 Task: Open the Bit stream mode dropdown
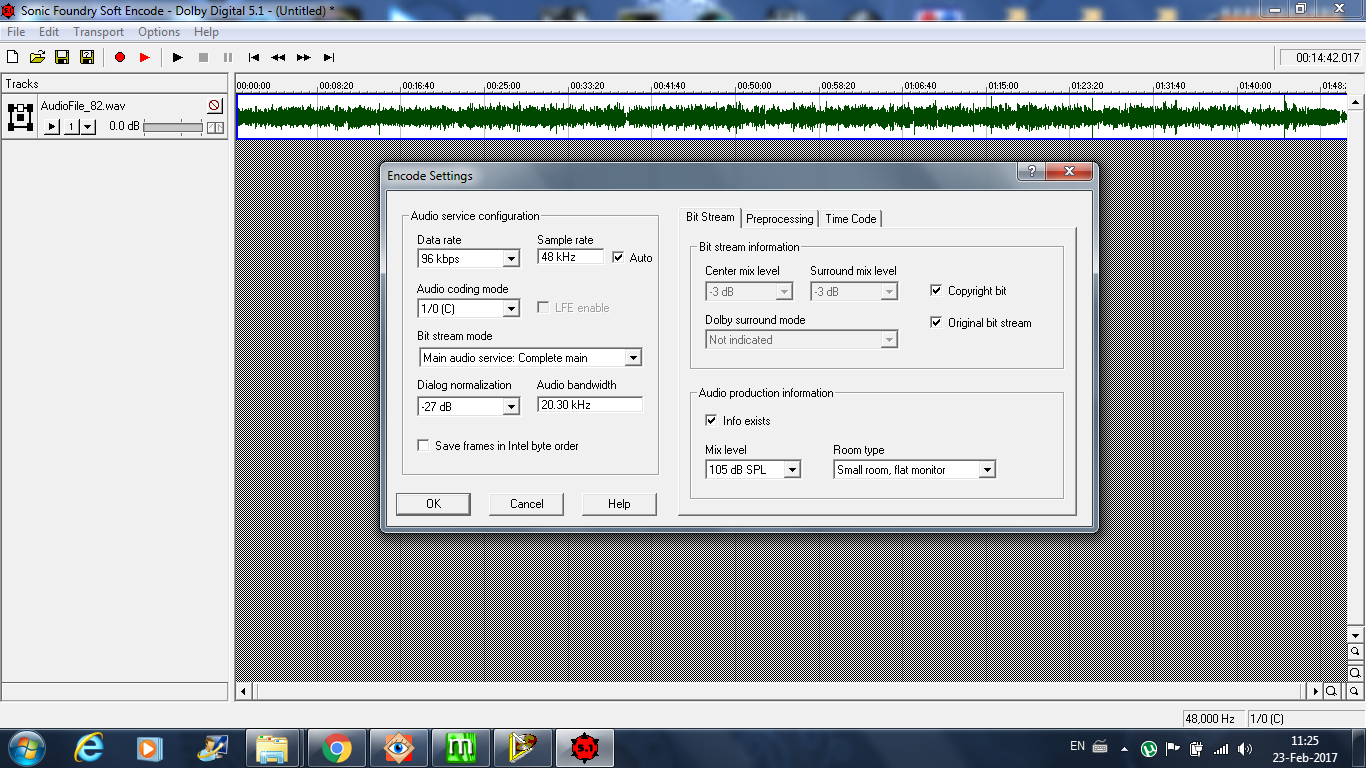click(x=632, y=357)
